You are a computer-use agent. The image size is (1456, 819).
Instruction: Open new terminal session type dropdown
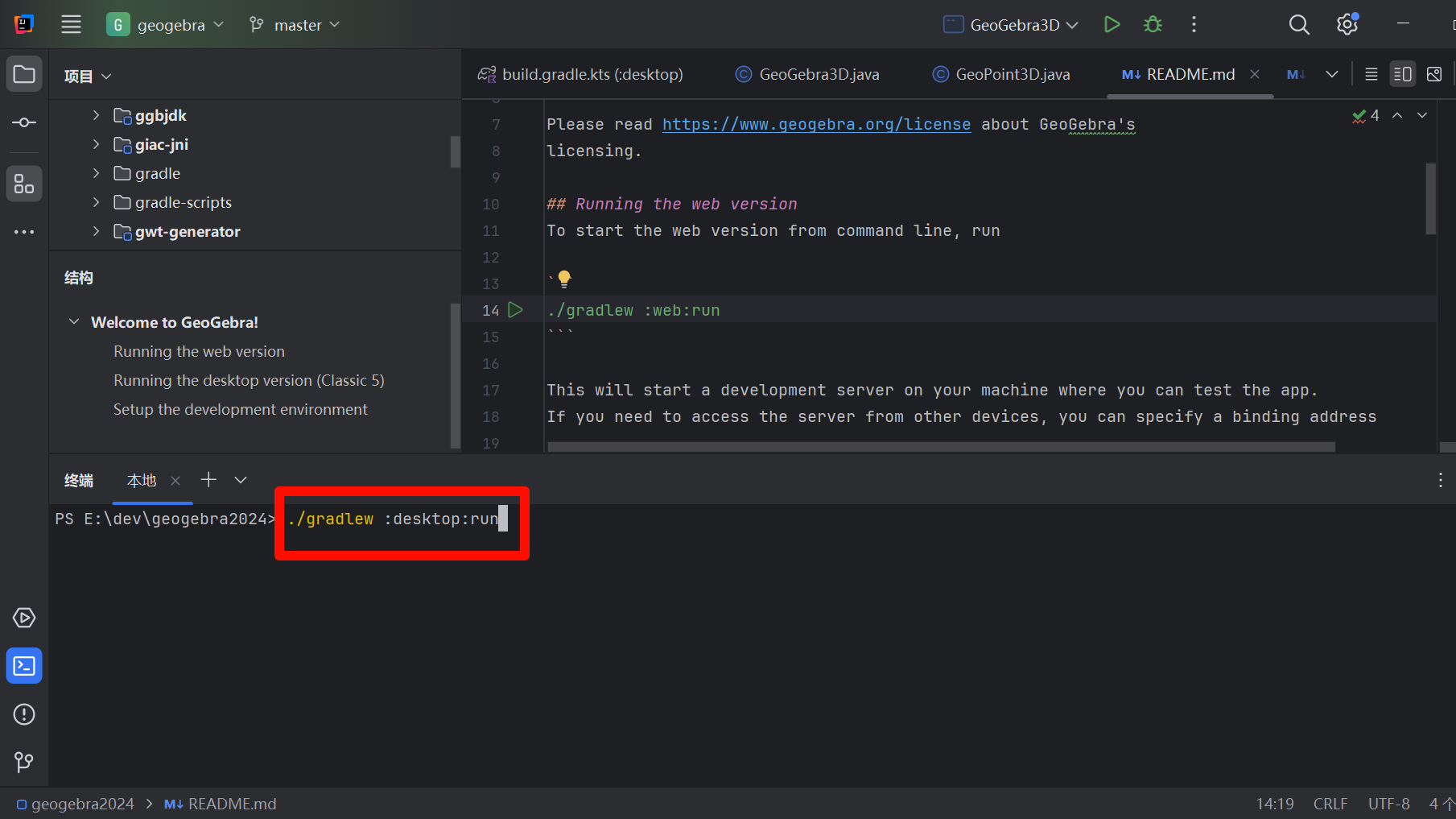tap(241, 480)
